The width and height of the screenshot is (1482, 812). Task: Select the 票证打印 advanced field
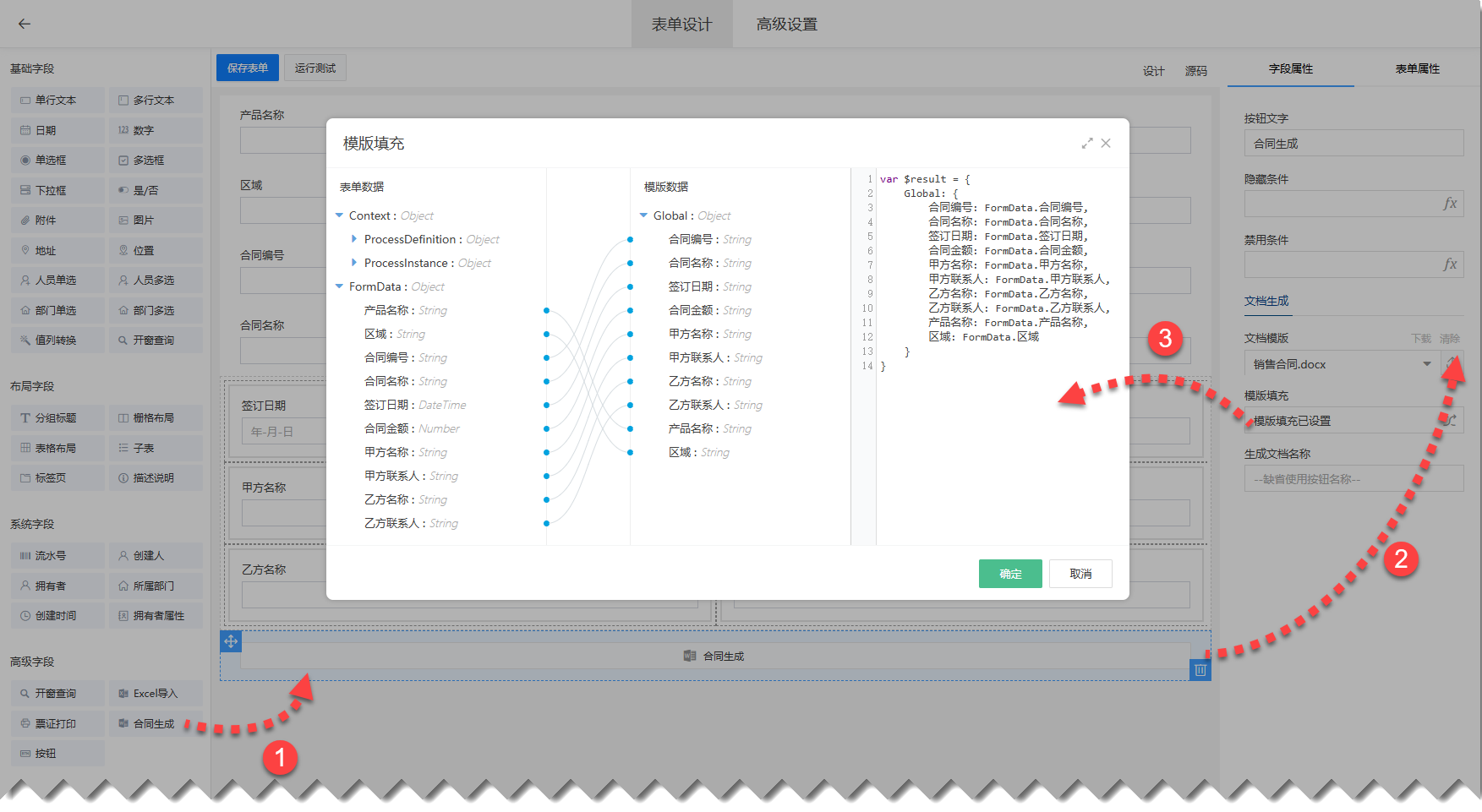point(57,724)
